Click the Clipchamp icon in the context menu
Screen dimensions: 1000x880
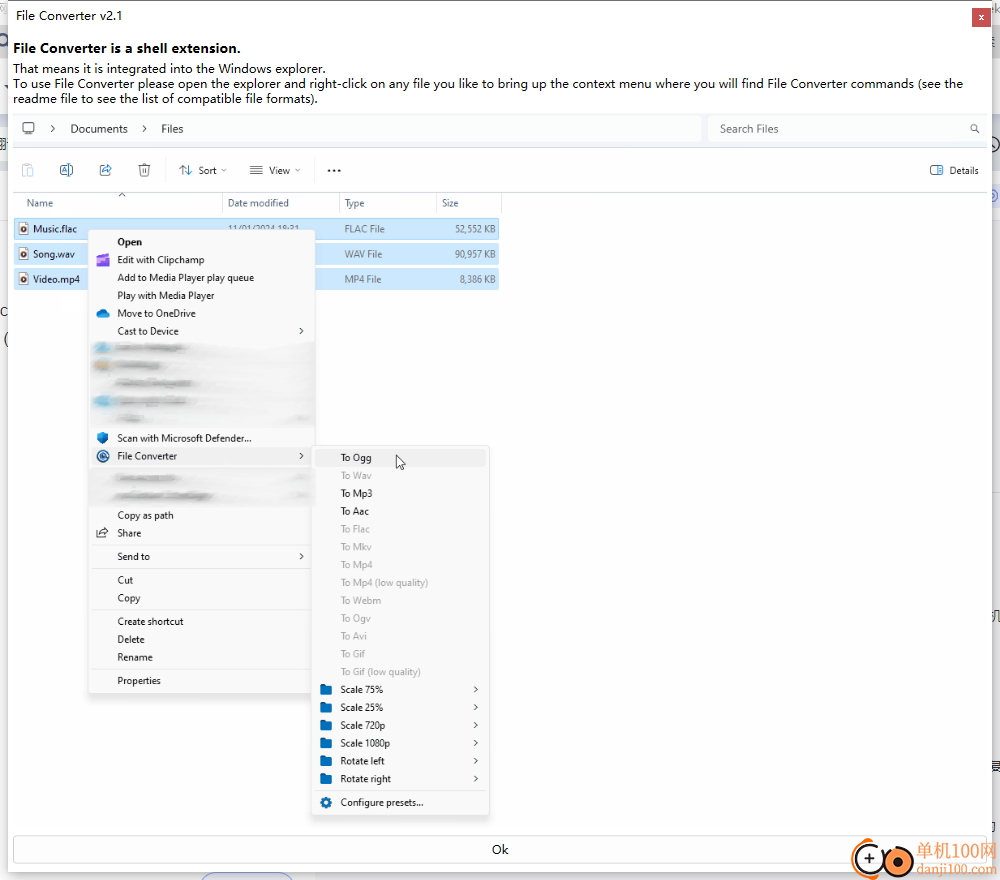103,260
